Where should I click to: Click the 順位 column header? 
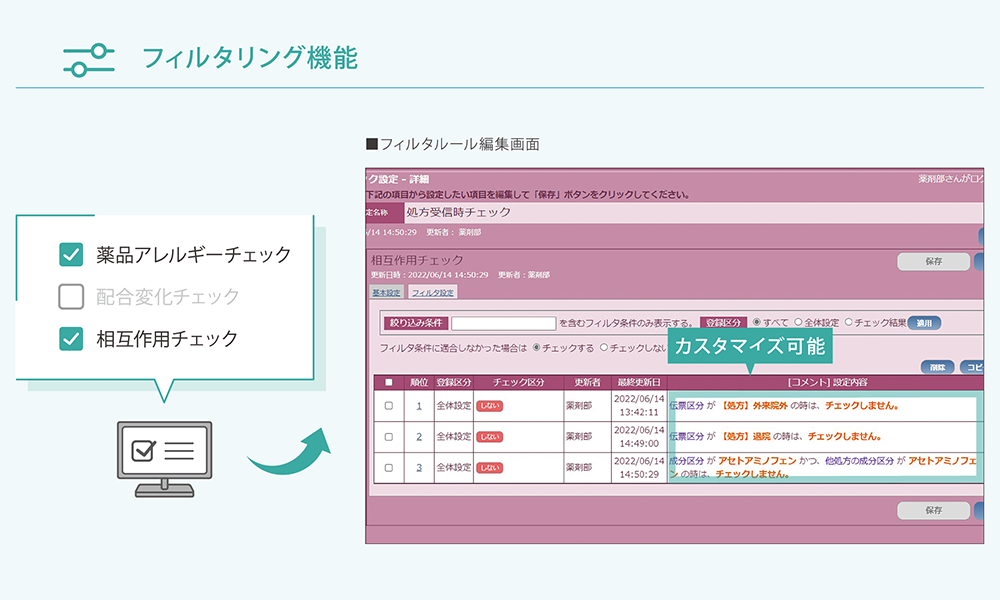tap(419, 383)
